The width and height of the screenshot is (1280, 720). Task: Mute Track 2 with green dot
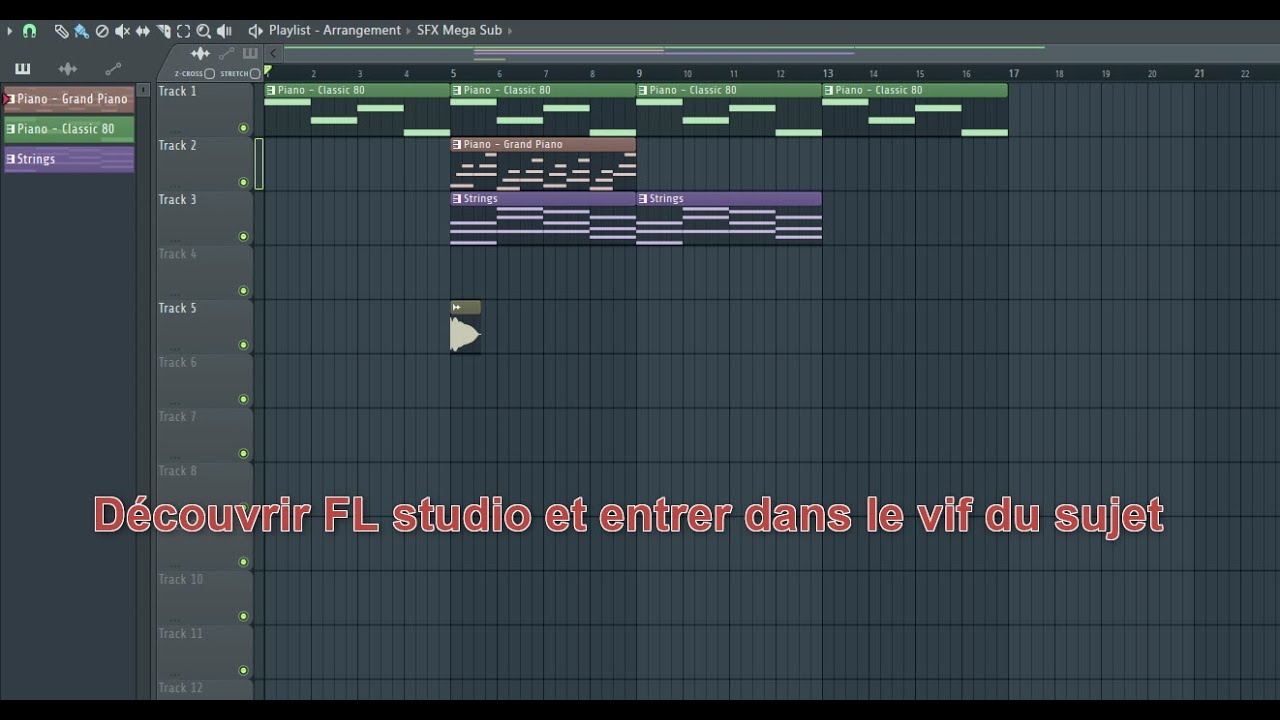pyautogui.click(x=243, y=182)
